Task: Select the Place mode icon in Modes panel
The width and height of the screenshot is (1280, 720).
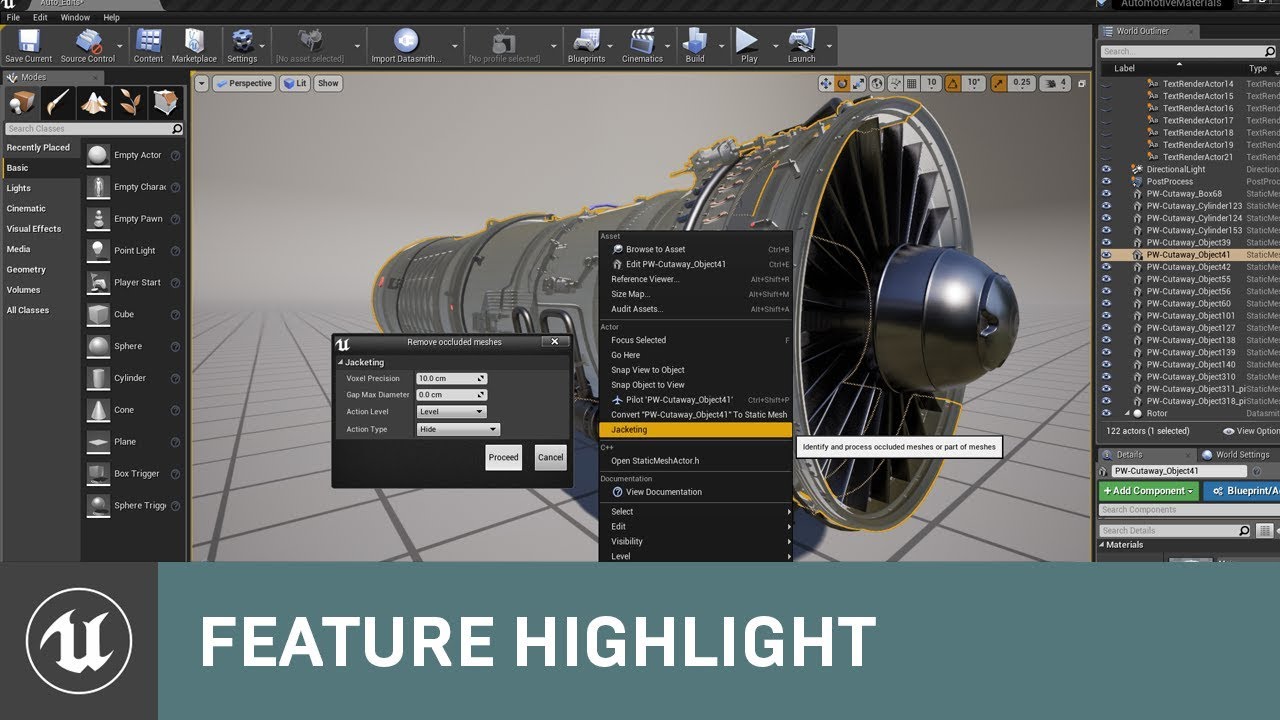Action: pos(22,102)
